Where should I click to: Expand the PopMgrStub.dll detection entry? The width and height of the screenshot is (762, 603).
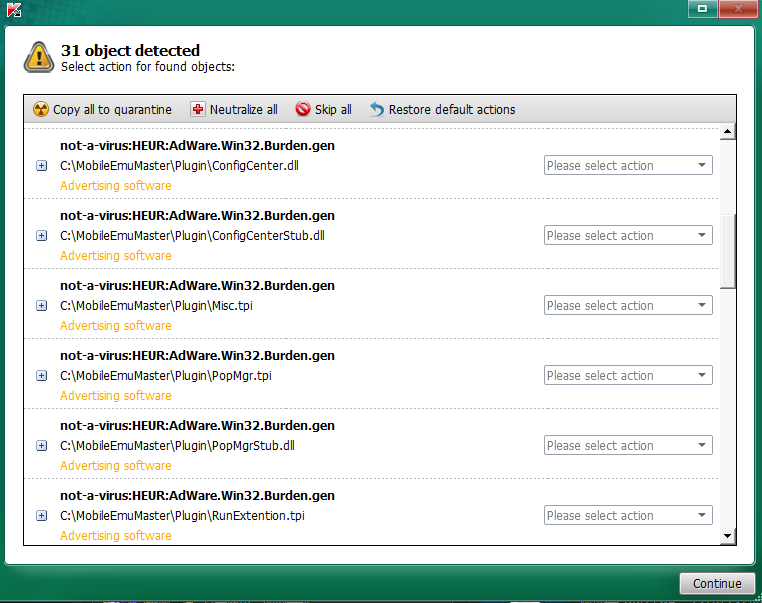tap(42, 446)
